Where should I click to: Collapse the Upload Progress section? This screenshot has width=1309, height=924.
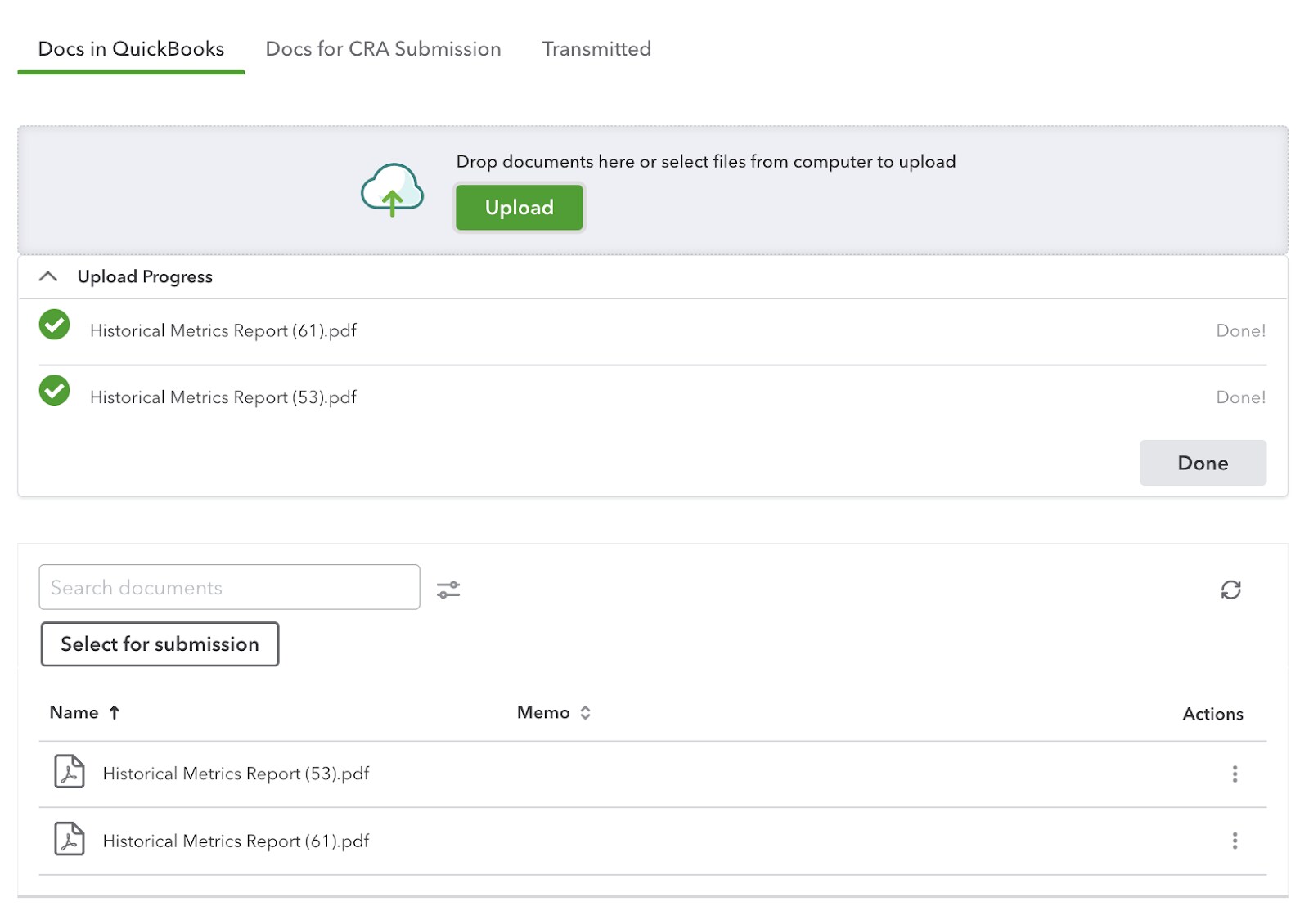47,276
